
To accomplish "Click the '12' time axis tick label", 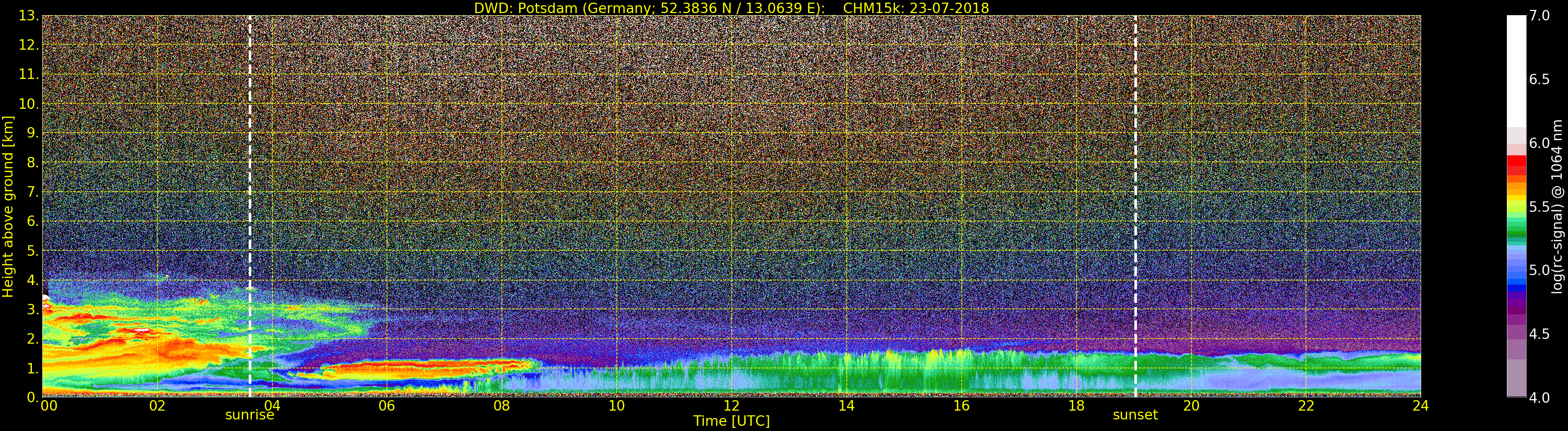I will tap(731, 406).
